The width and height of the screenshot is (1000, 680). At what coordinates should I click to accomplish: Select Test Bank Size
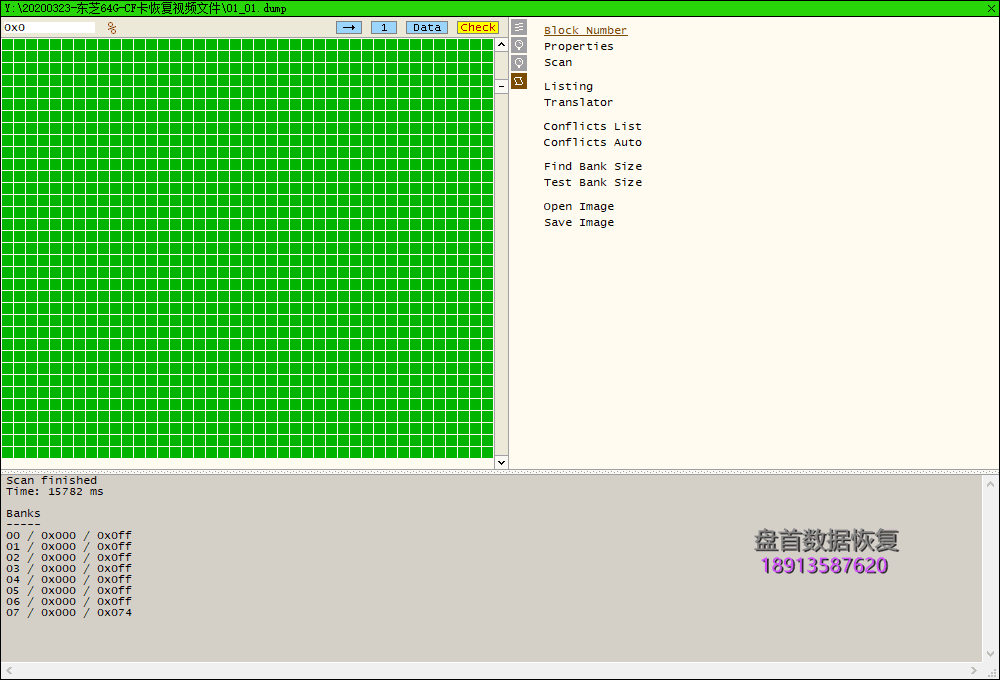[592, 182]
